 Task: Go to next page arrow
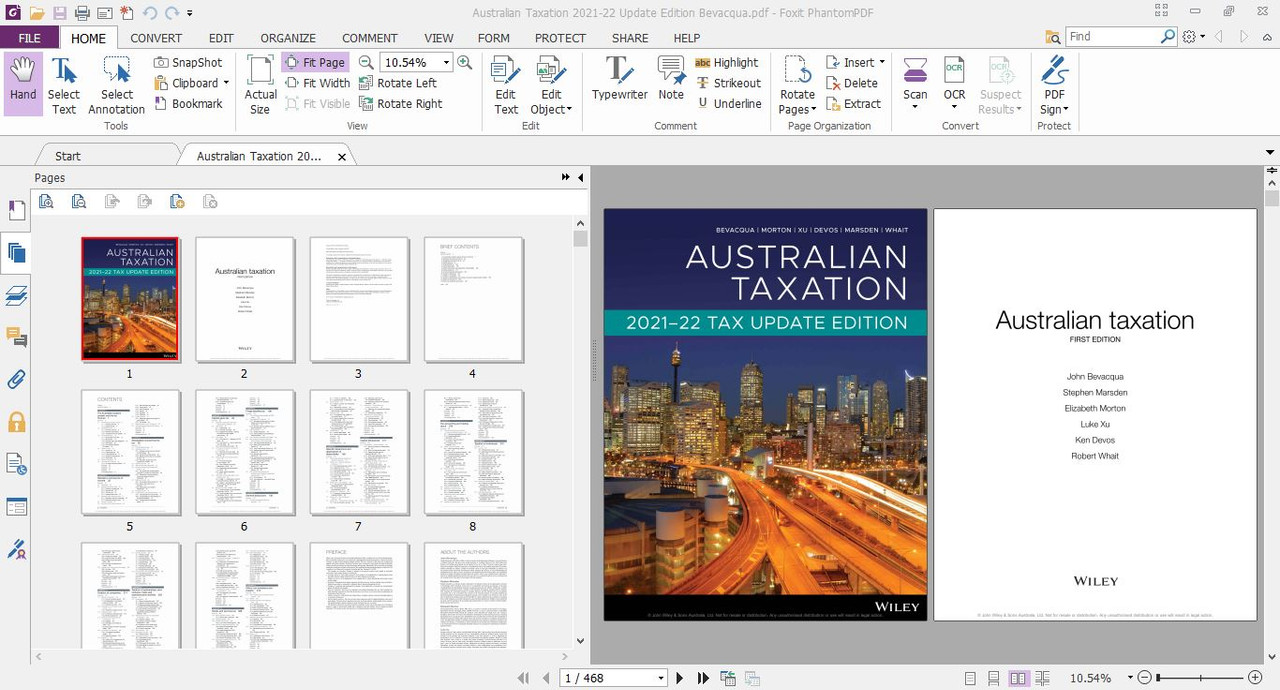[680, 678]
